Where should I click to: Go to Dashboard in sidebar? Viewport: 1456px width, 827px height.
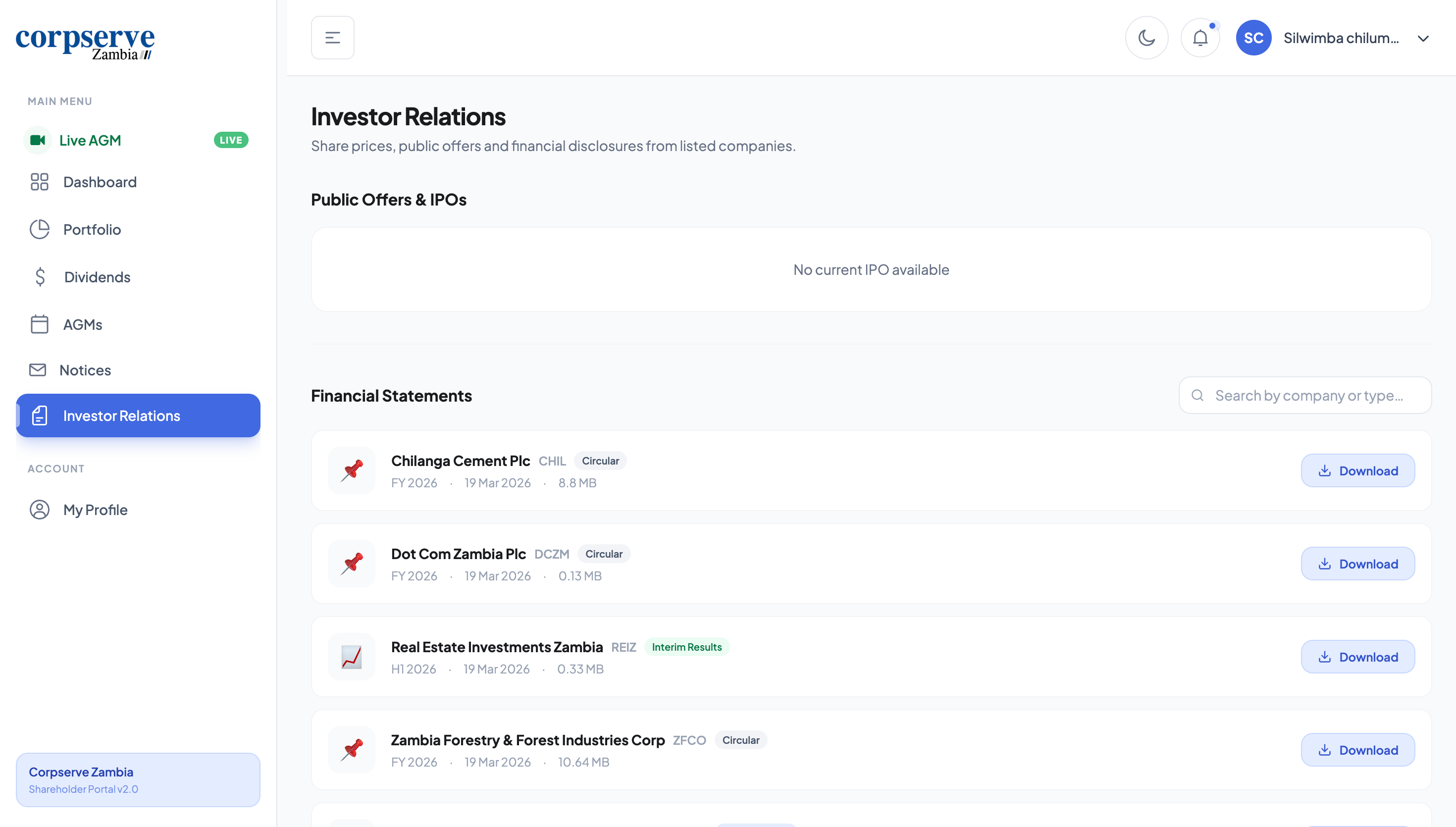tap(100, 182)
